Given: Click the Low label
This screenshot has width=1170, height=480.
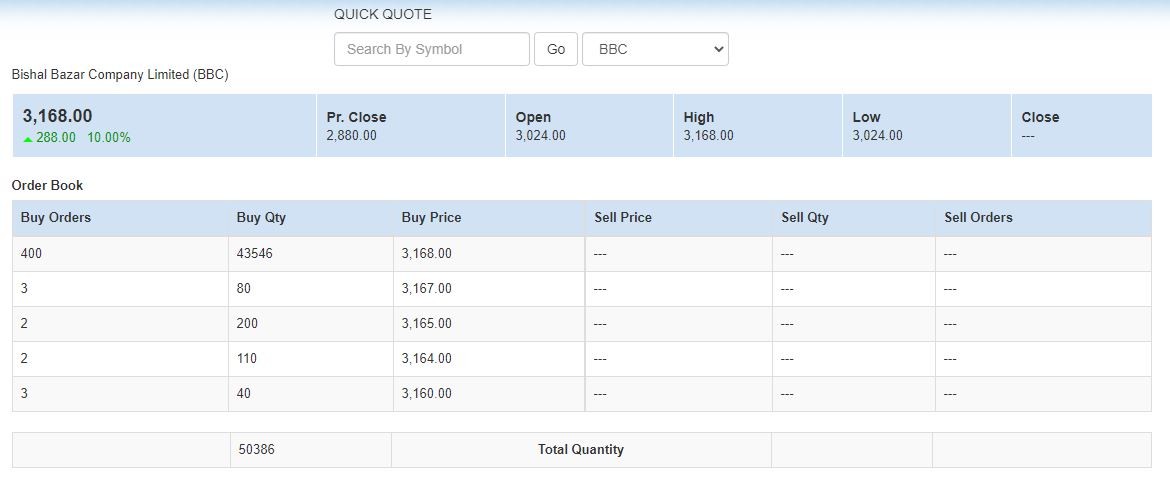Looking at the screenshot, I should (866, 117).
